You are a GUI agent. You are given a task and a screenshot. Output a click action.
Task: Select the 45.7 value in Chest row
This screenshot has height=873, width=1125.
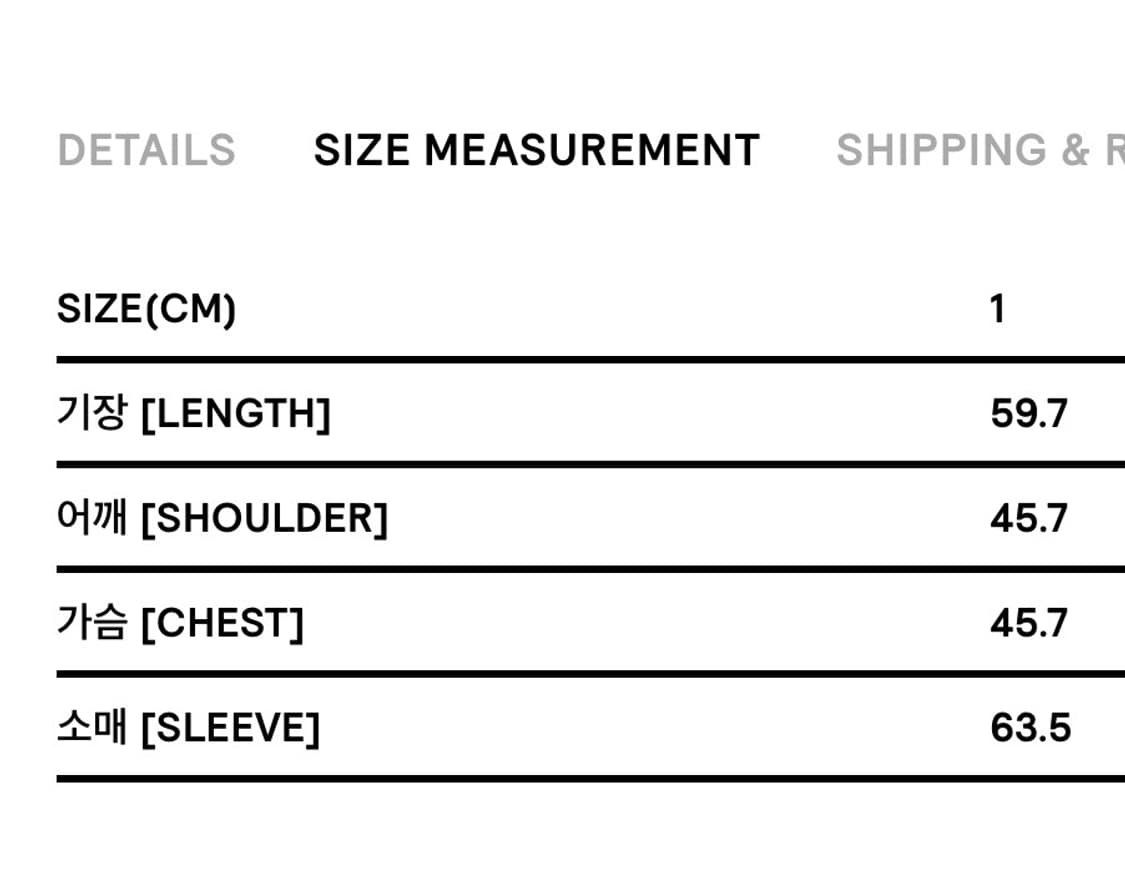(1029, 624)
